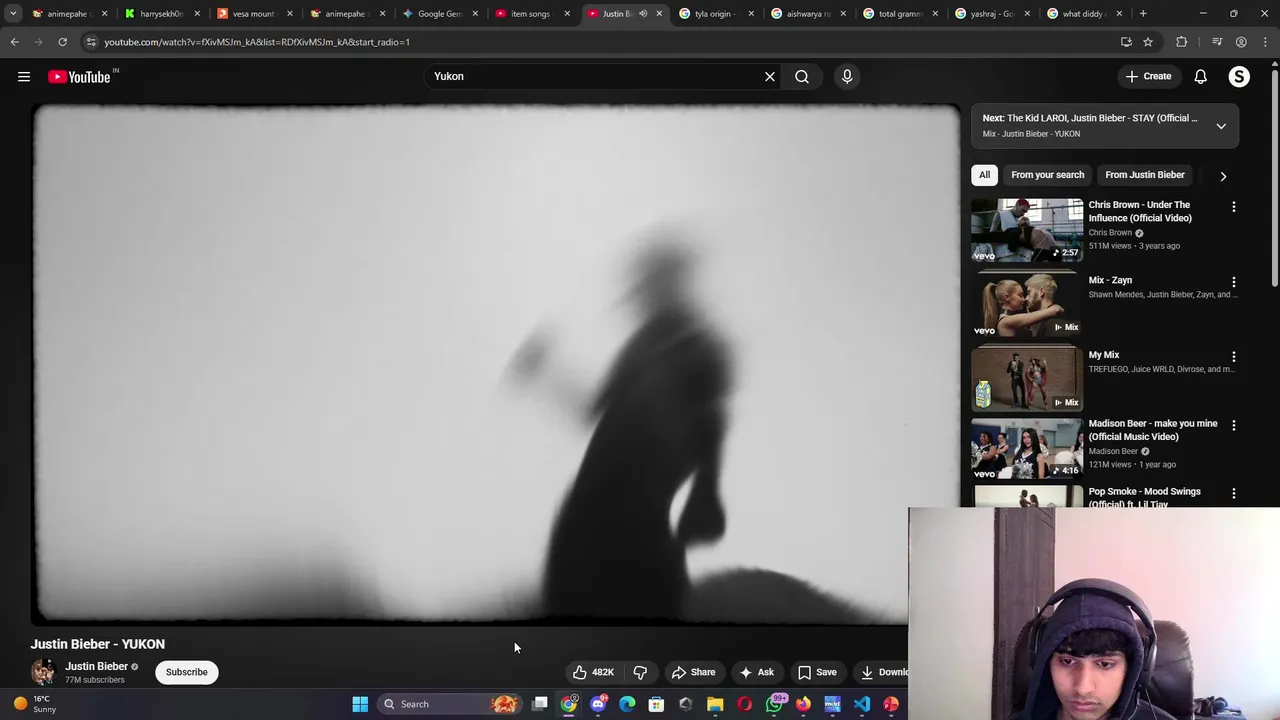This screenshot has height=720, width=1280.
Task: Subscribe to Justin Bieber channel
Action: tap(187, 672)
